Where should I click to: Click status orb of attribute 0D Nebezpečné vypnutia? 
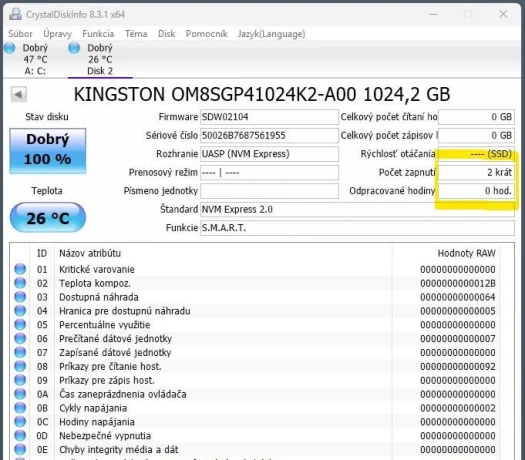[20, 436]
